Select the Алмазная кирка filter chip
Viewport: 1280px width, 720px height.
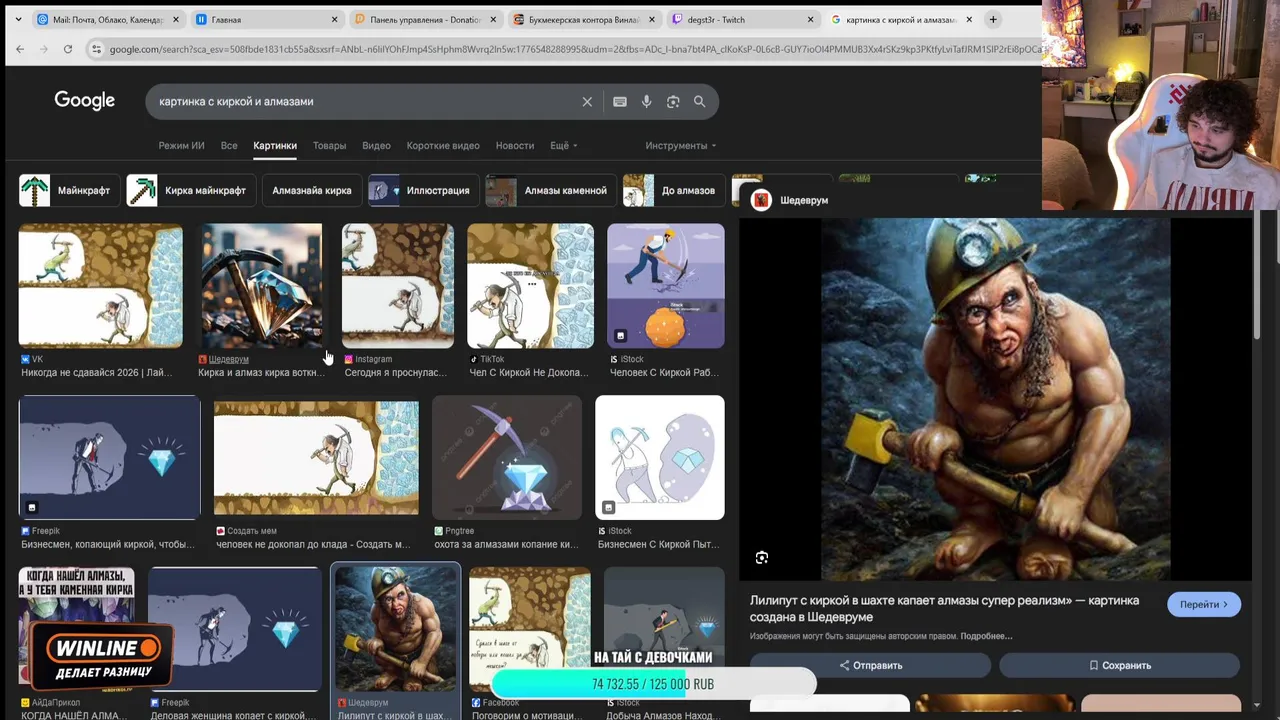312,190
